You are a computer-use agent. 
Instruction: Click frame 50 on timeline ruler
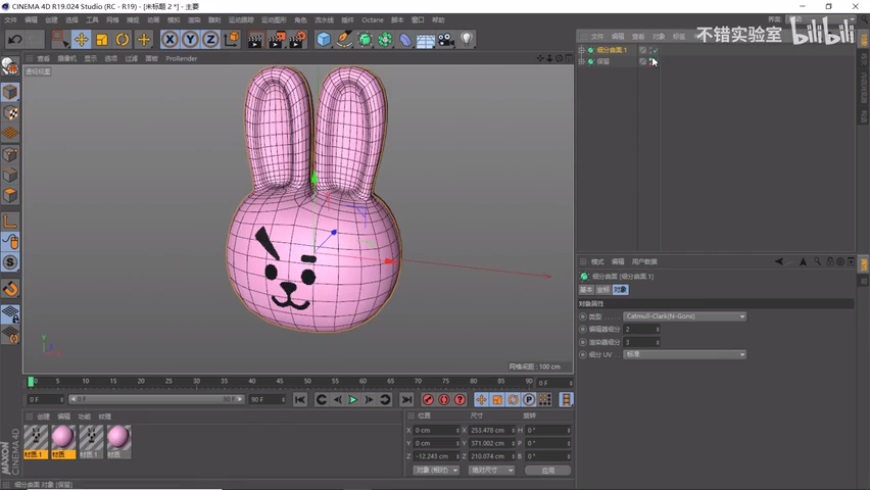307,381
